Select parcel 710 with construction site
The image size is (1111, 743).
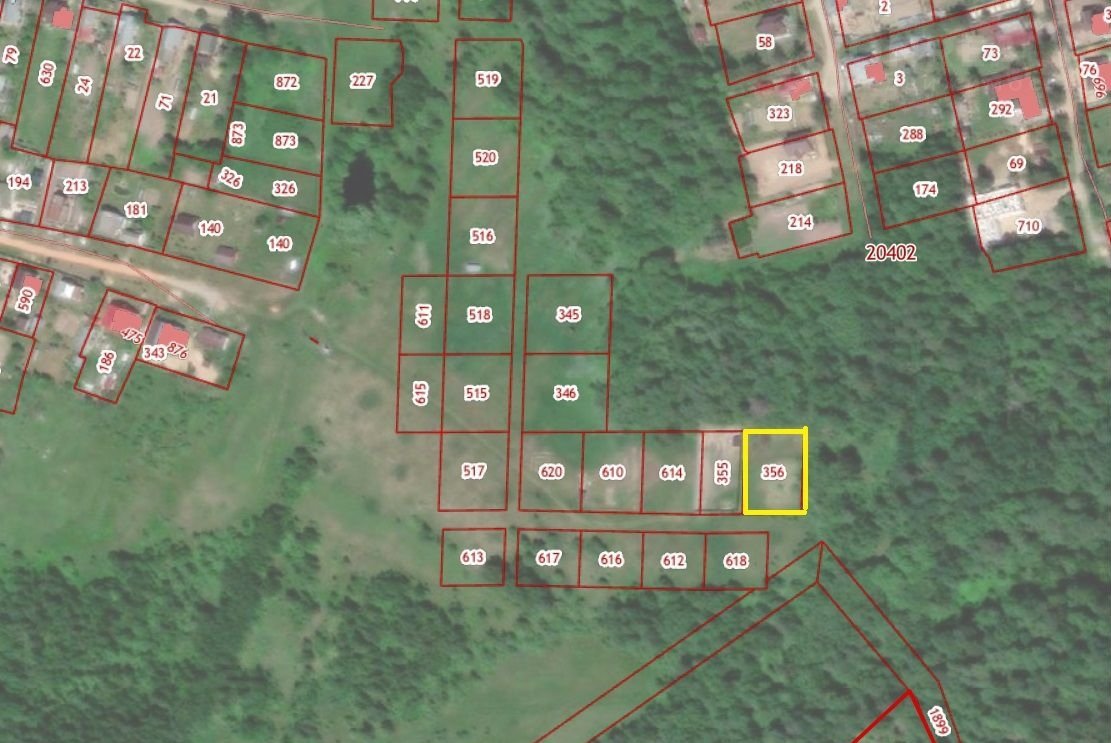[x=1028, y=226]
